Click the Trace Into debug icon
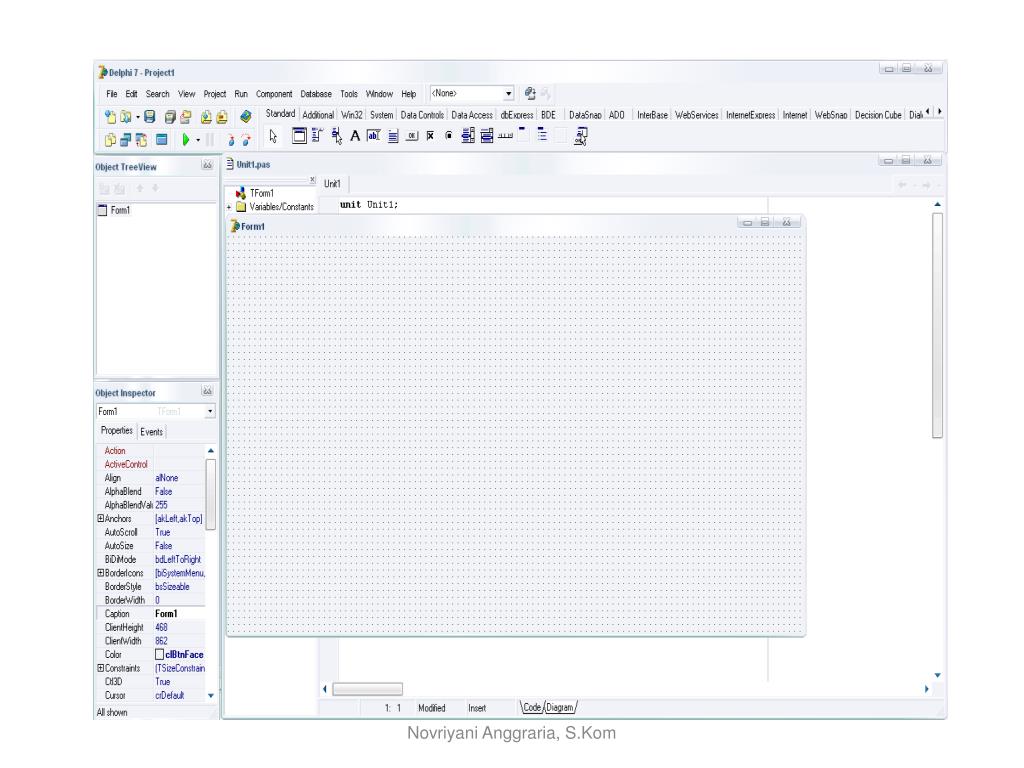This screenshot has width=1024, height=768. pos(231,139)
